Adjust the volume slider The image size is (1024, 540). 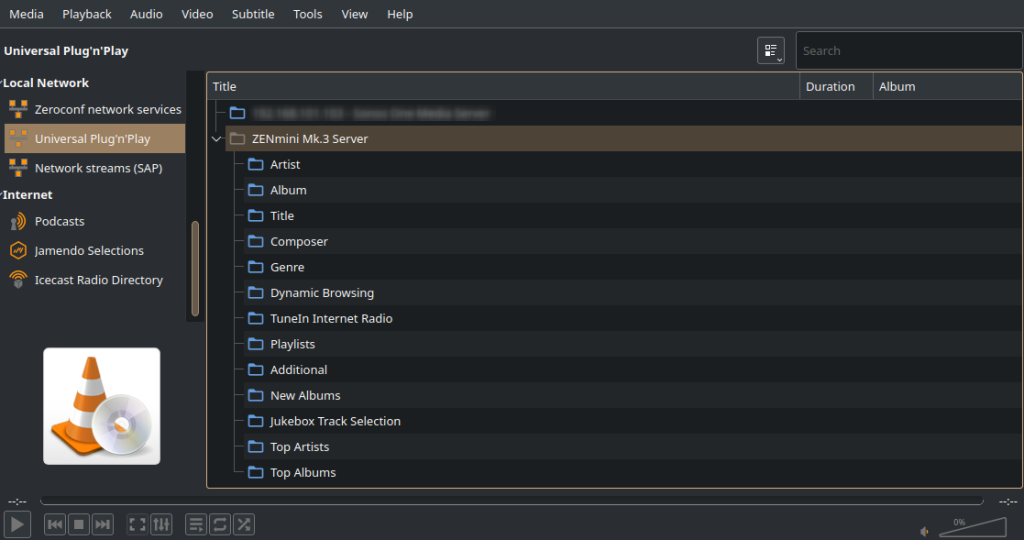(973, 527)
